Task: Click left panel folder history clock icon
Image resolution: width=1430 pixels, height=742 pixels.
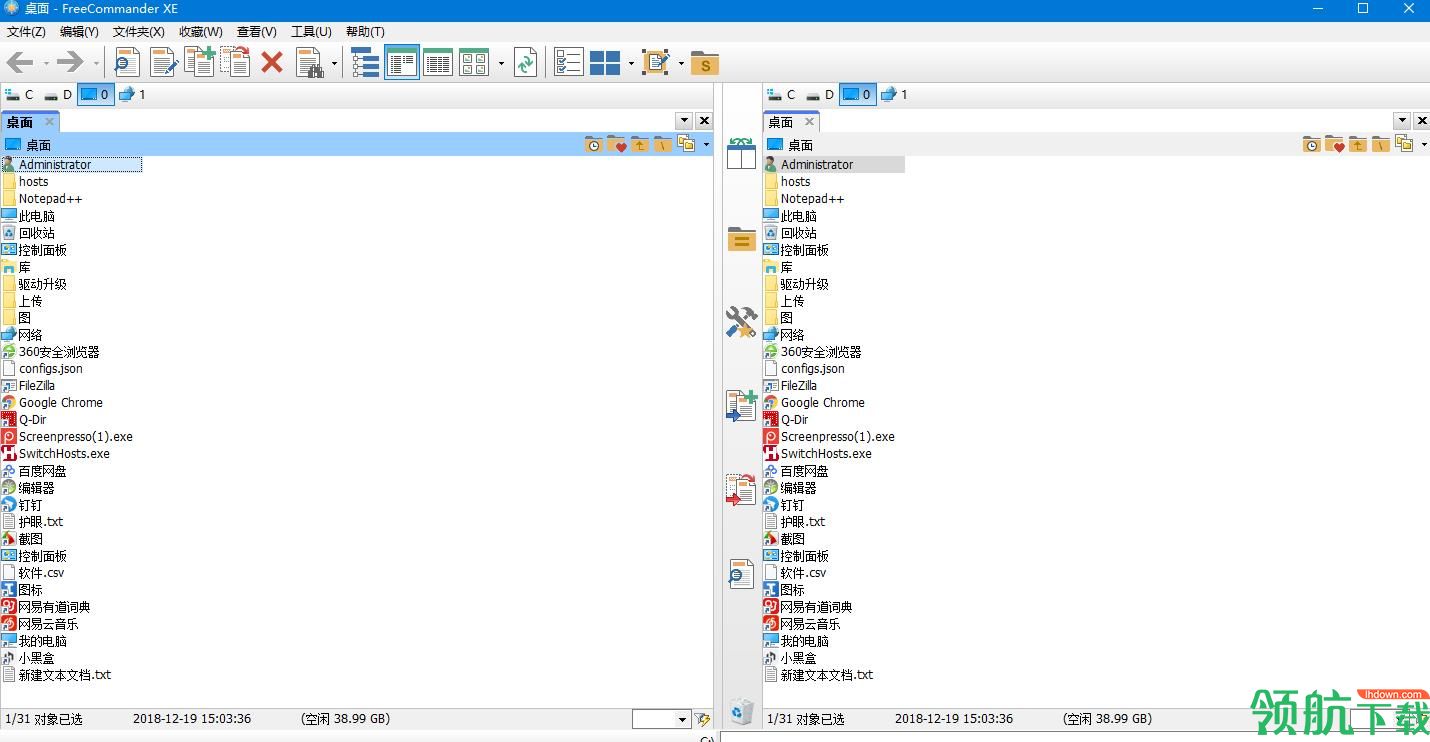Action: tap(594, 145)
